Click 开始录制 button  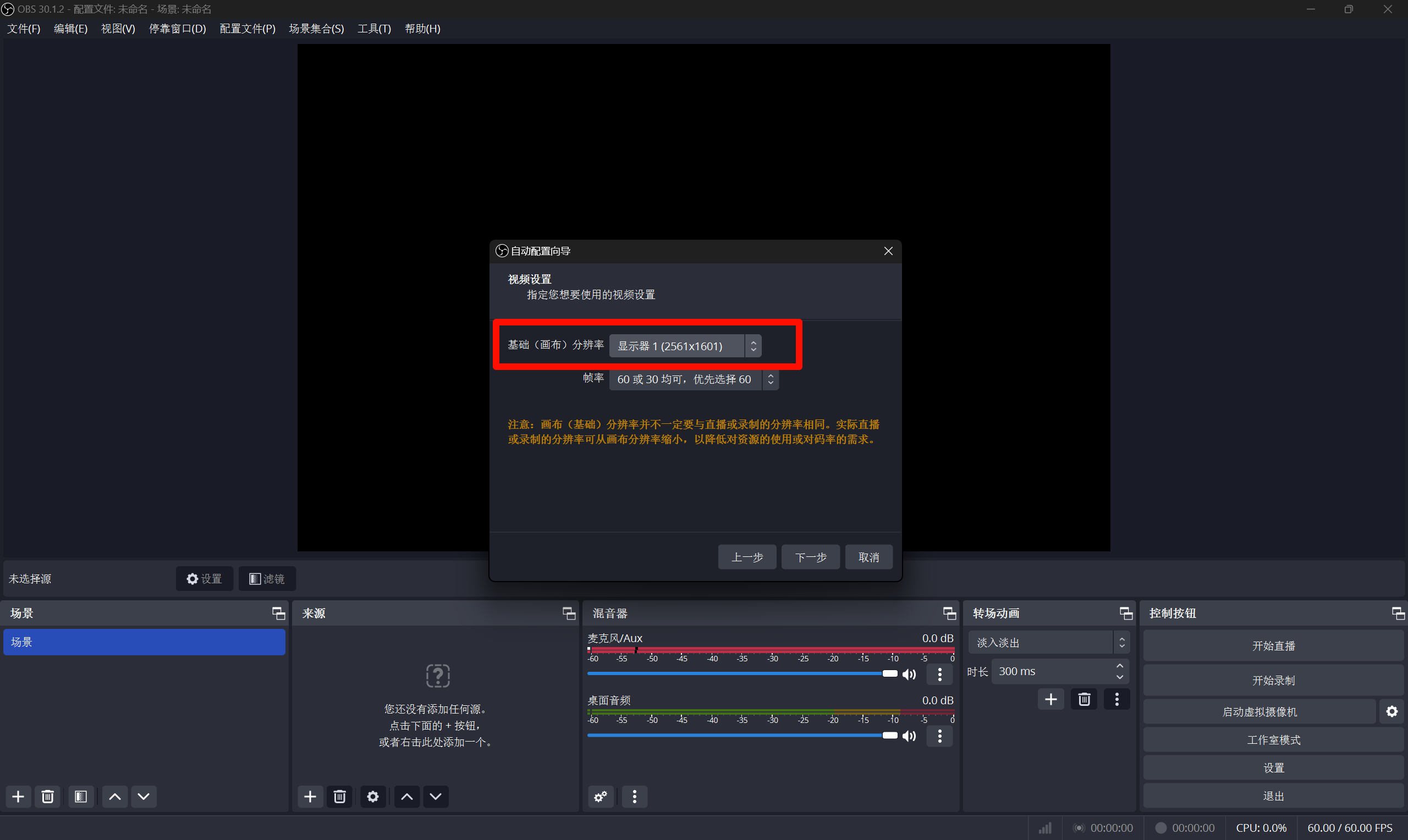point(1273,680)
